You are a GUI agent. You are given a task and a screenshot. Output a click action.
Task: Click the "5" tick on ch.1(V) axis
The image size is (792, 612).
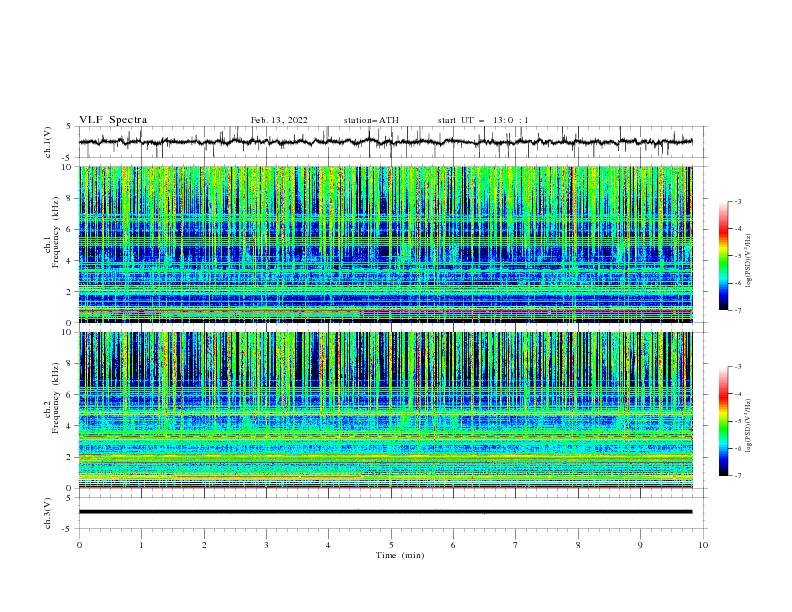coord(70,126)
